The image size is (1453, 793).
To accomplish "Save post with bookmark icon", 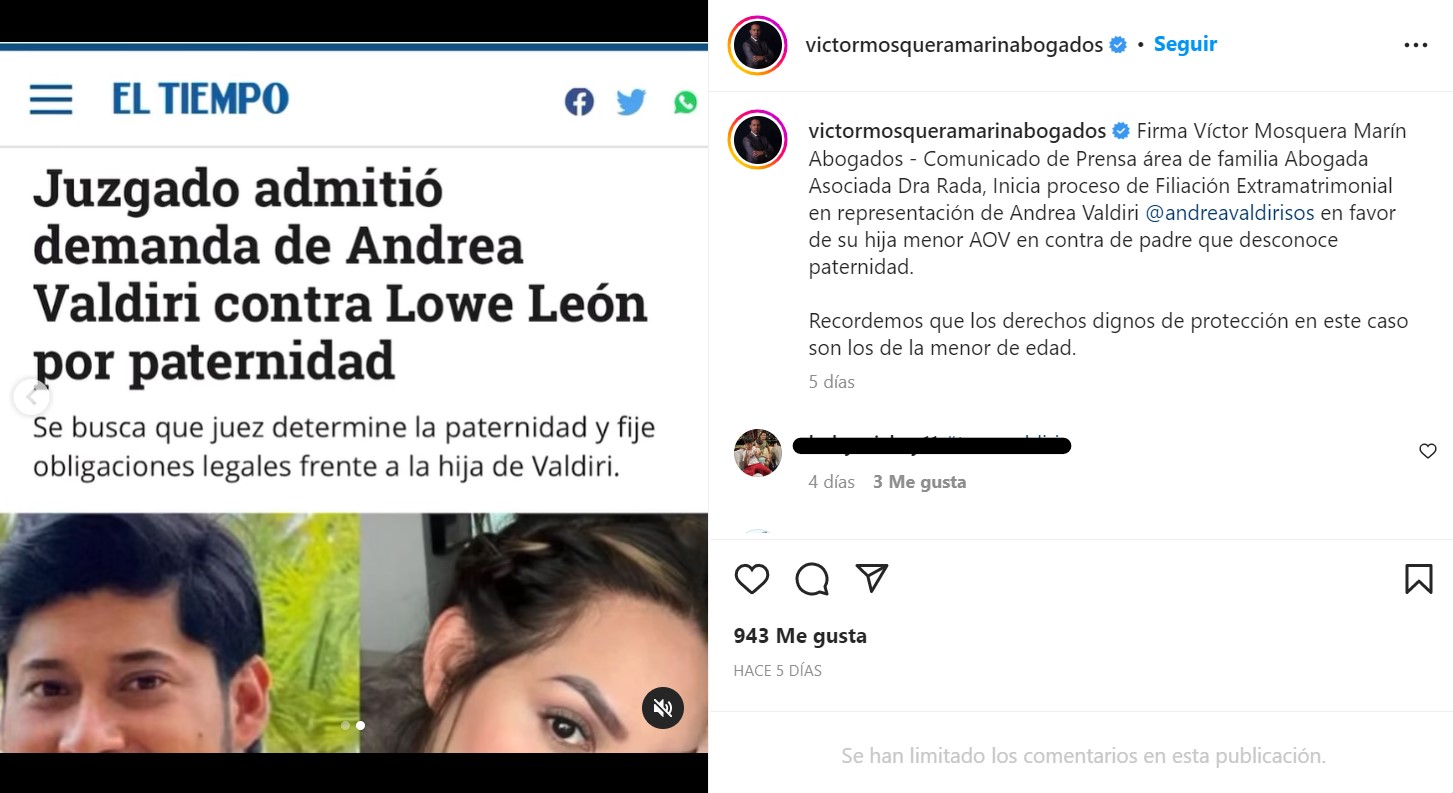I will tap(1418, 579).
